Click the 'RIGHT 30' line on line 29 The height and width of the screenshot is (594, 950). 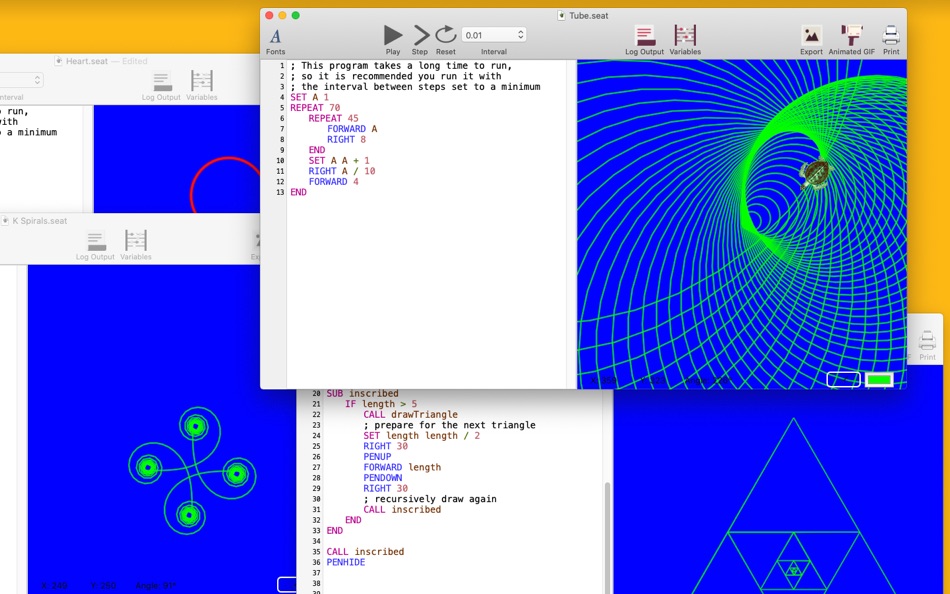click(385, 489)
